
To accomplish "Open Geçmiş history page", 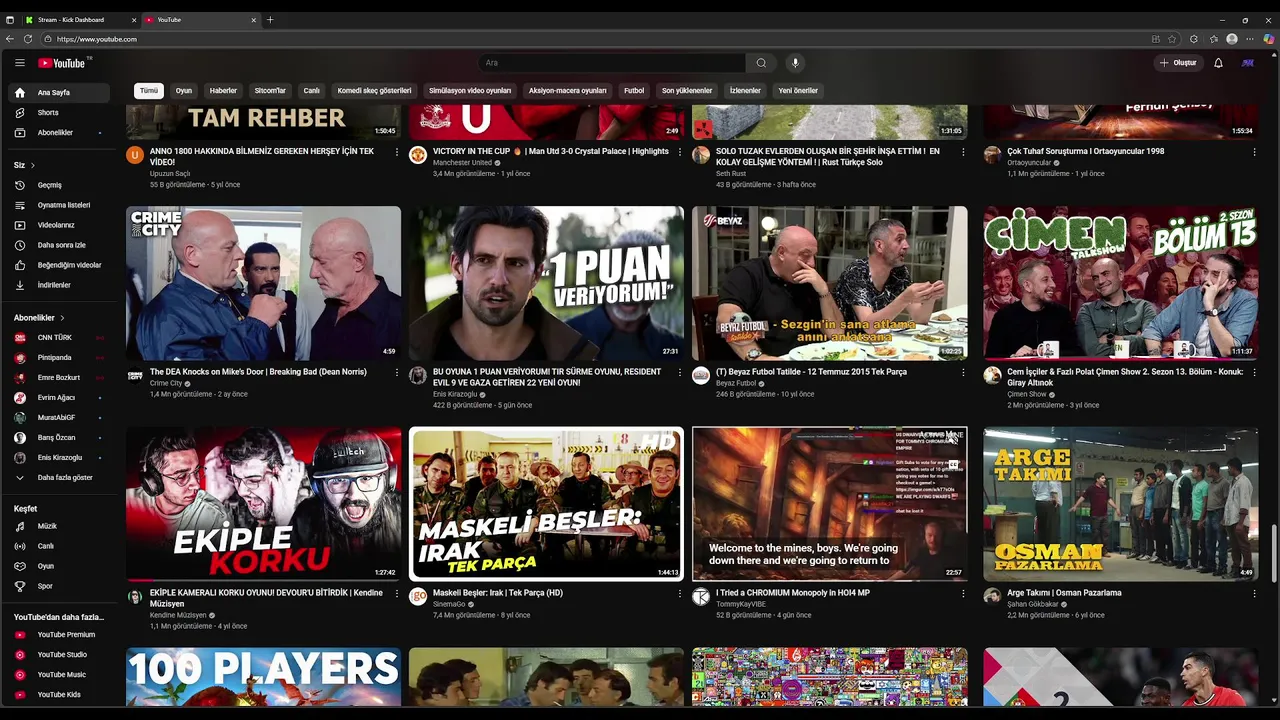I will click(60, 185).
